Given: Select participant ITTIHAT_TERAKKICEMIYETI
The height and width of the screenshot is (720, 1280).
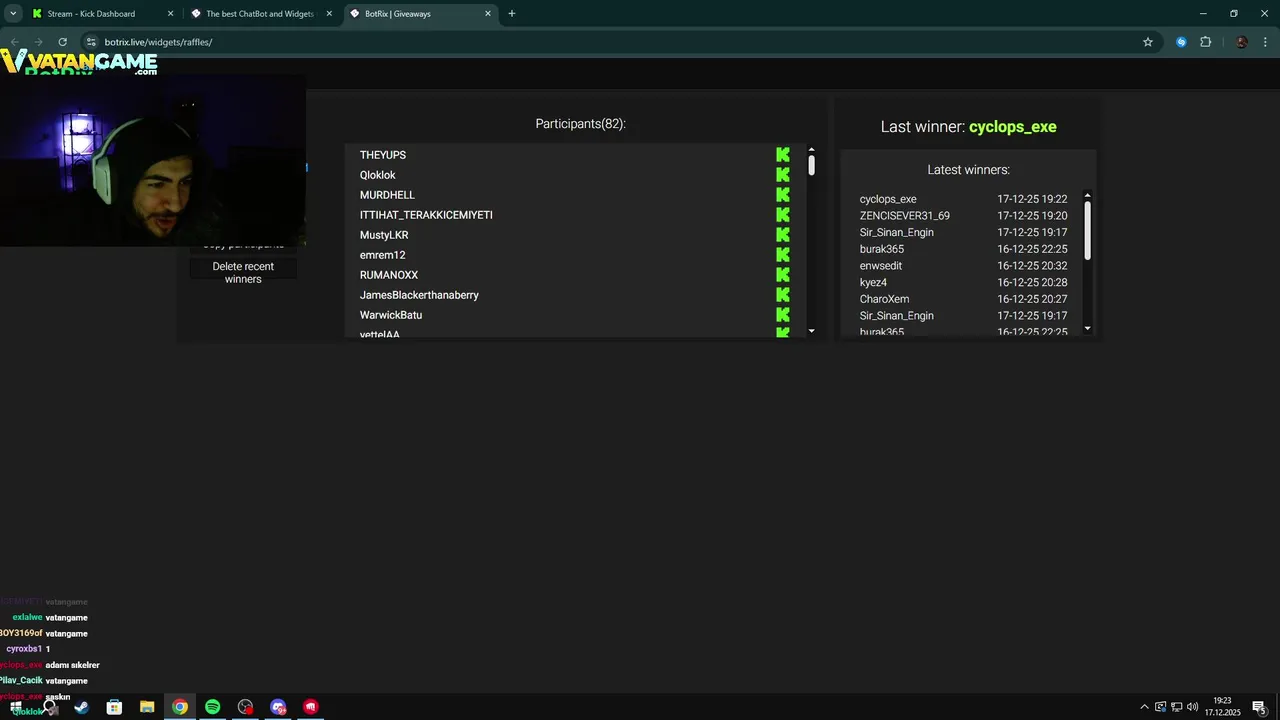Looking at the screenshot, I should coord(426,215).
